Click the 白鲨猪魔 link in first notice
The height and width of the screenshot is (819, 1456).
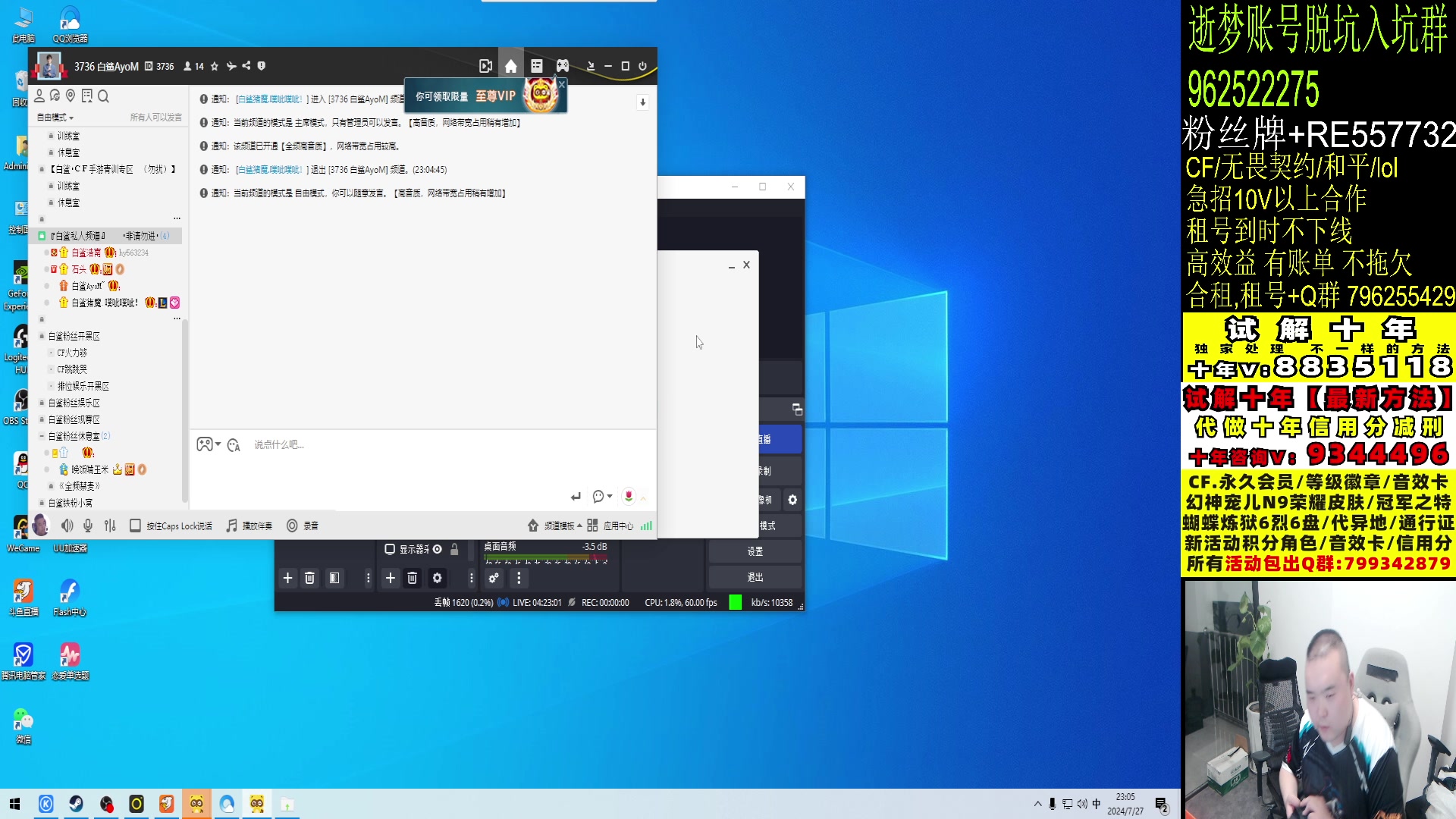click(269, 99)
